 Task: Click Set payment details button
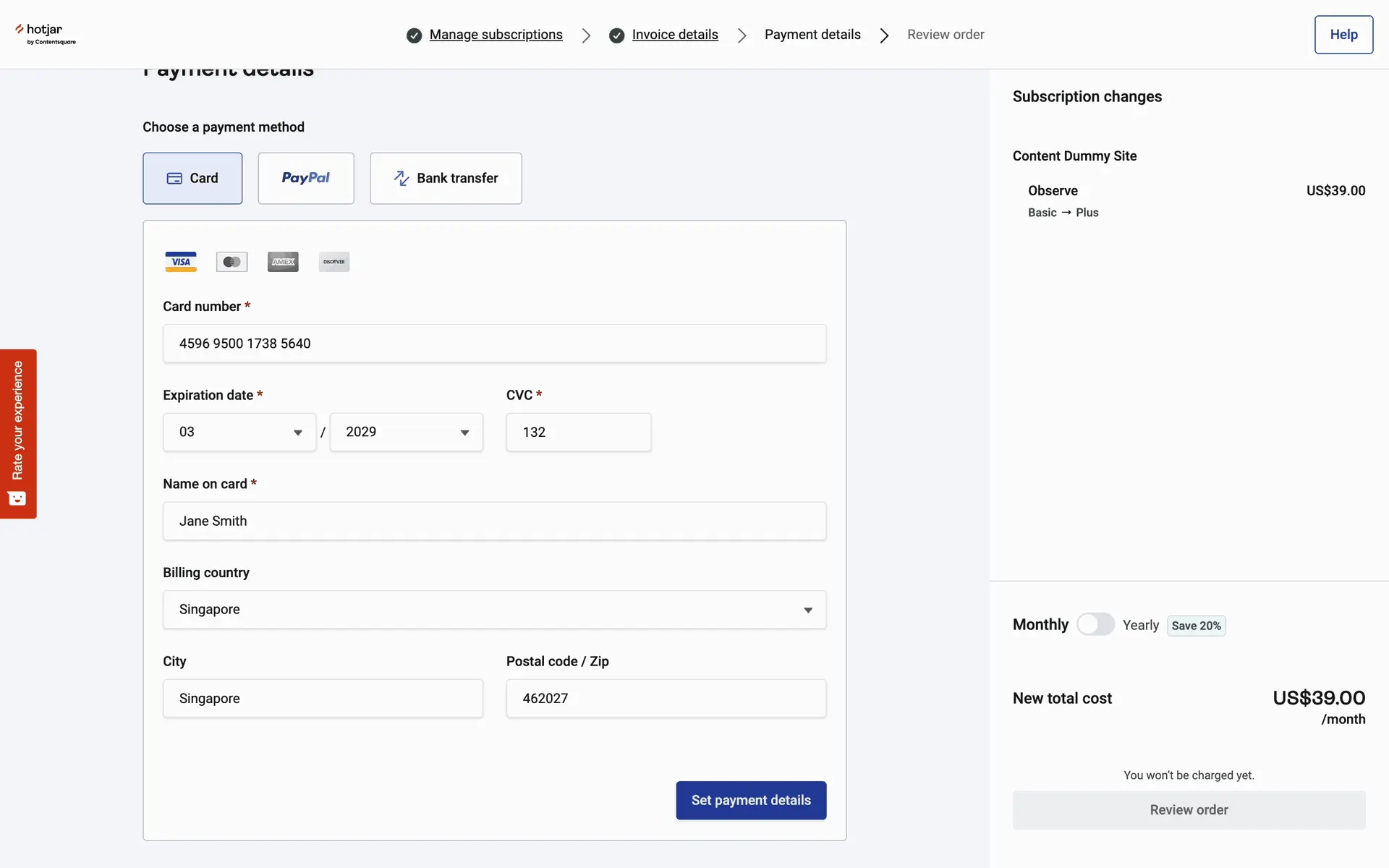[751, 800]
